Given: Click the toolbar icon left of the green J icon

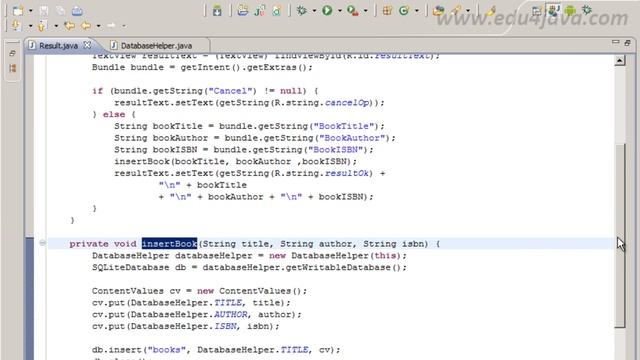Looking at the screenshot, I should 243,11.
